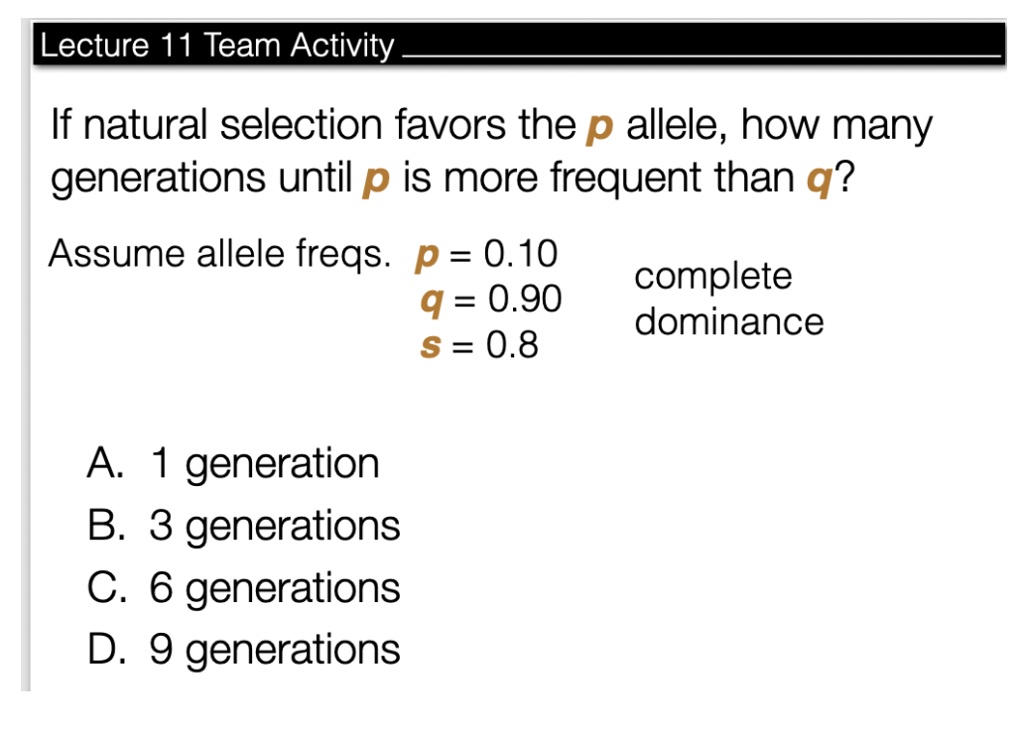Select answer C. 6 generations
The width and height of the screenshot is (1024, 734).
pos(243,588)
